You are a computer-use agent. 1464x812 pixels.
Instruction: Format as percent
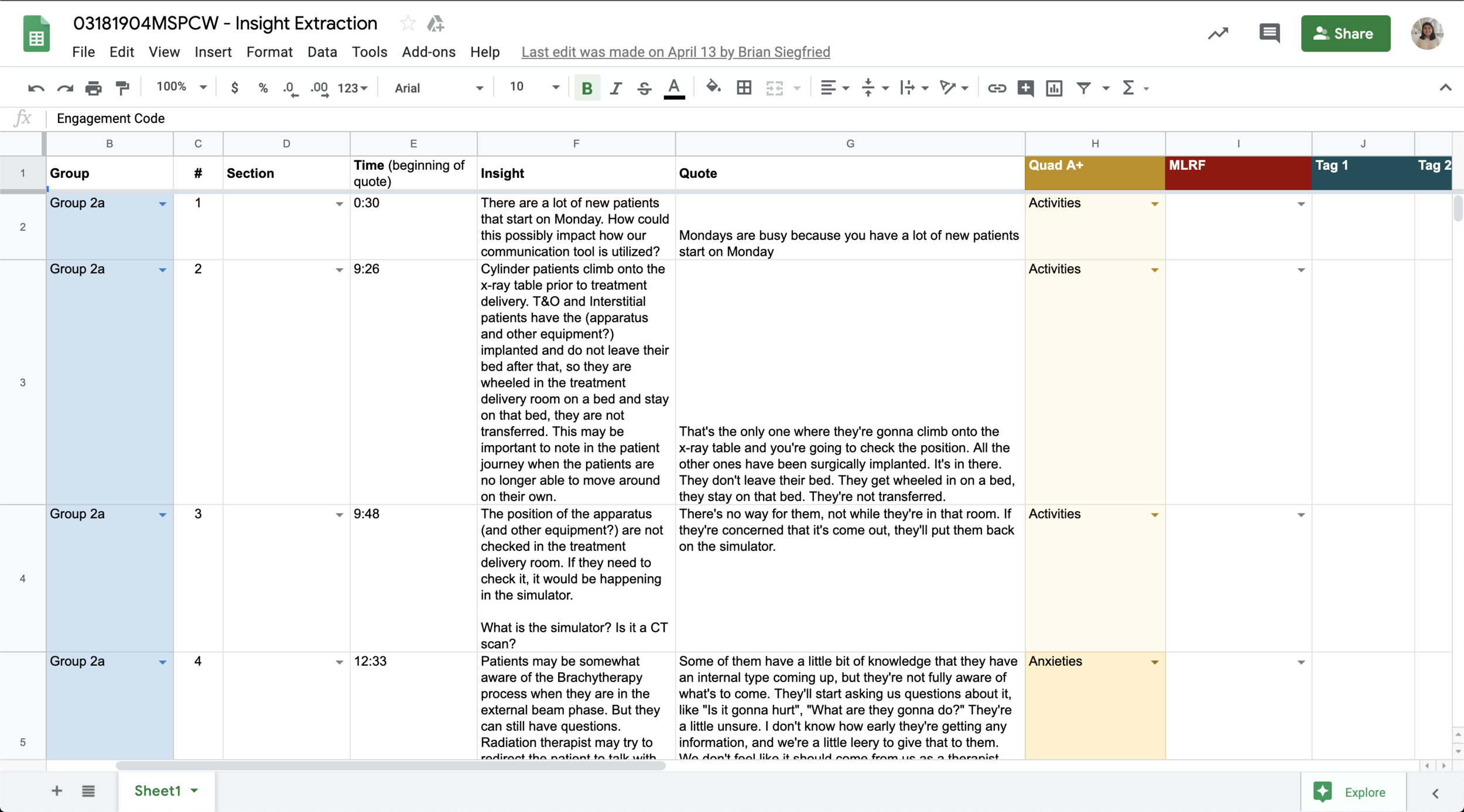pyautogui.click(x=263, y=88)
